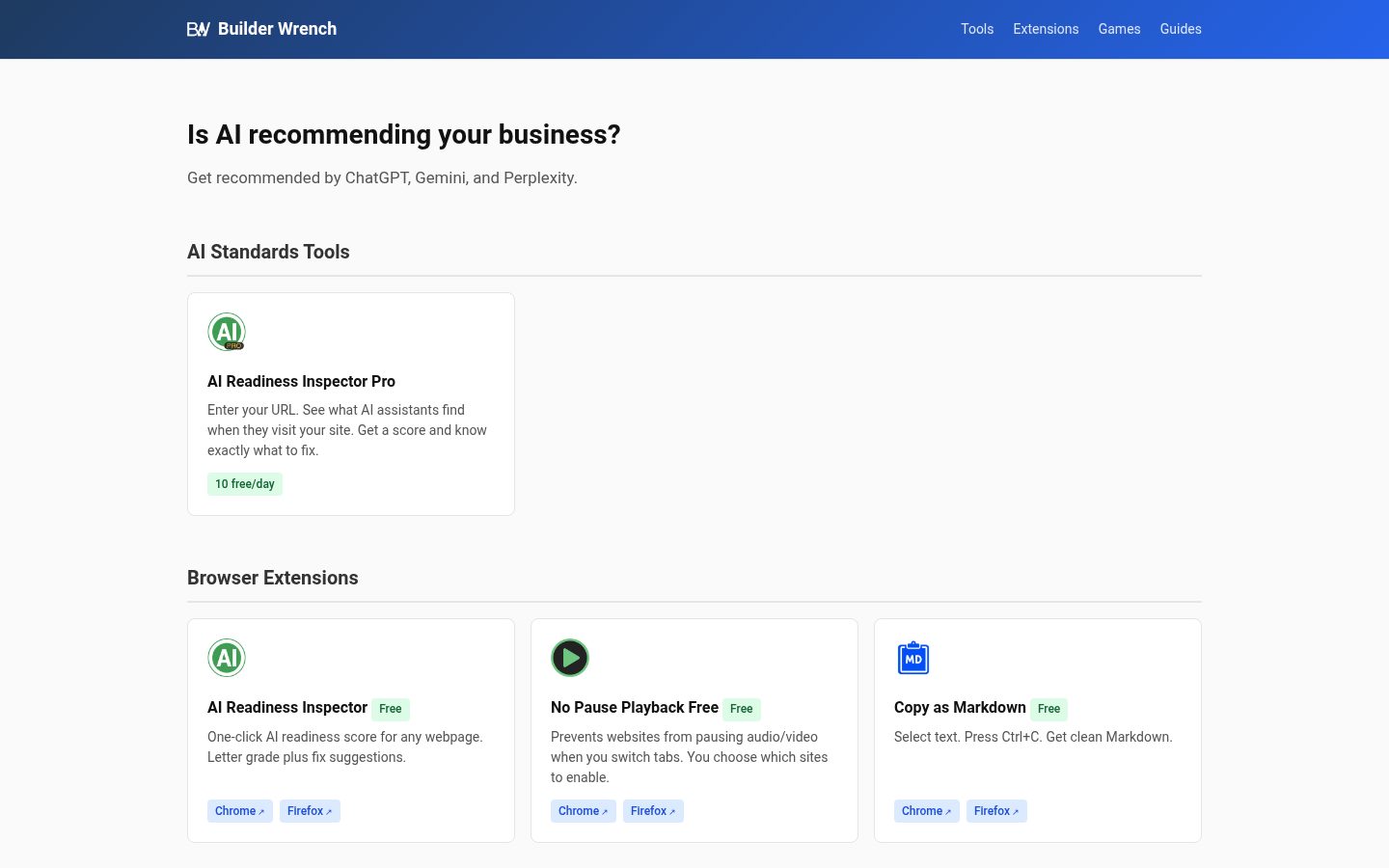Viewport: 1389px width, 868px height.
Task: Open the AI Readiness Inspector extension title
Action: click(x=287, y=707)
